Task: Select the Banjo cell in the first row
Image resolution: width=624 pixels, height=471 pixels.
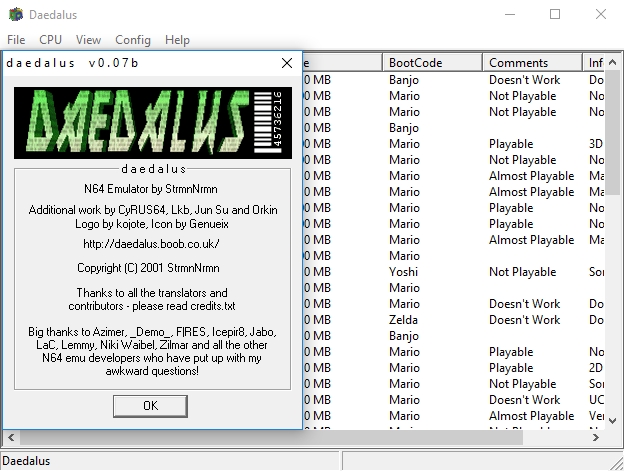Action: pyautogui.click(x=404, y=80)
